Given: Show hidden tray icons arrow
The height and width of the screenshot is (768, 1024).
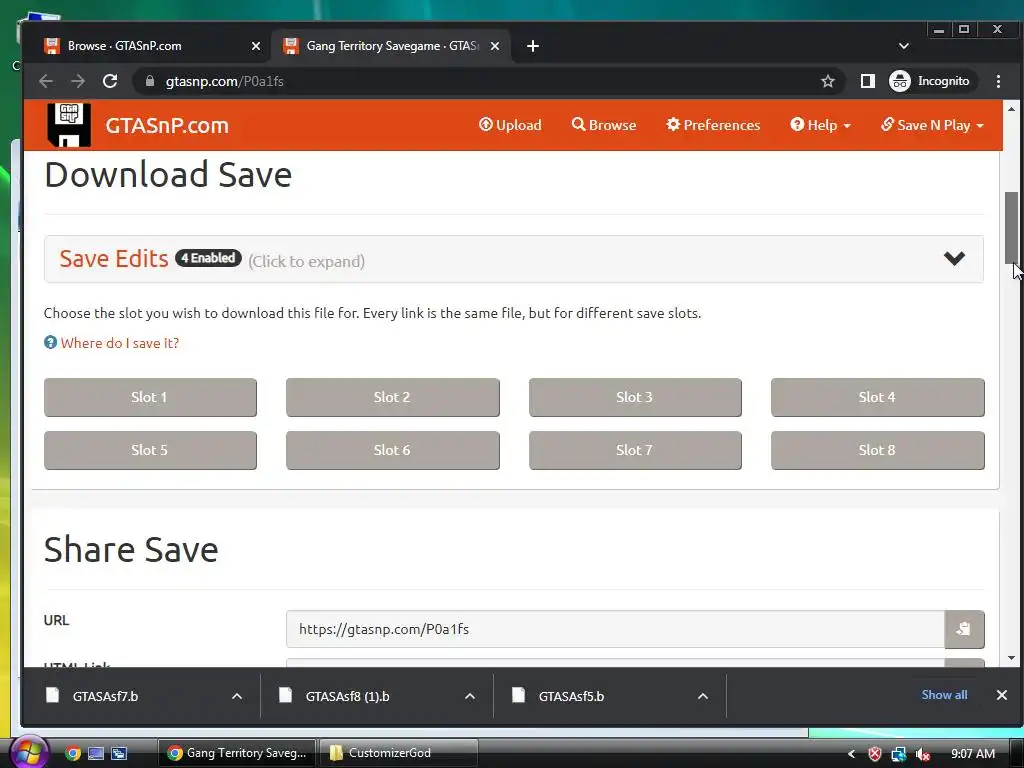Looking at the screenshot, I should coord(851,754).
